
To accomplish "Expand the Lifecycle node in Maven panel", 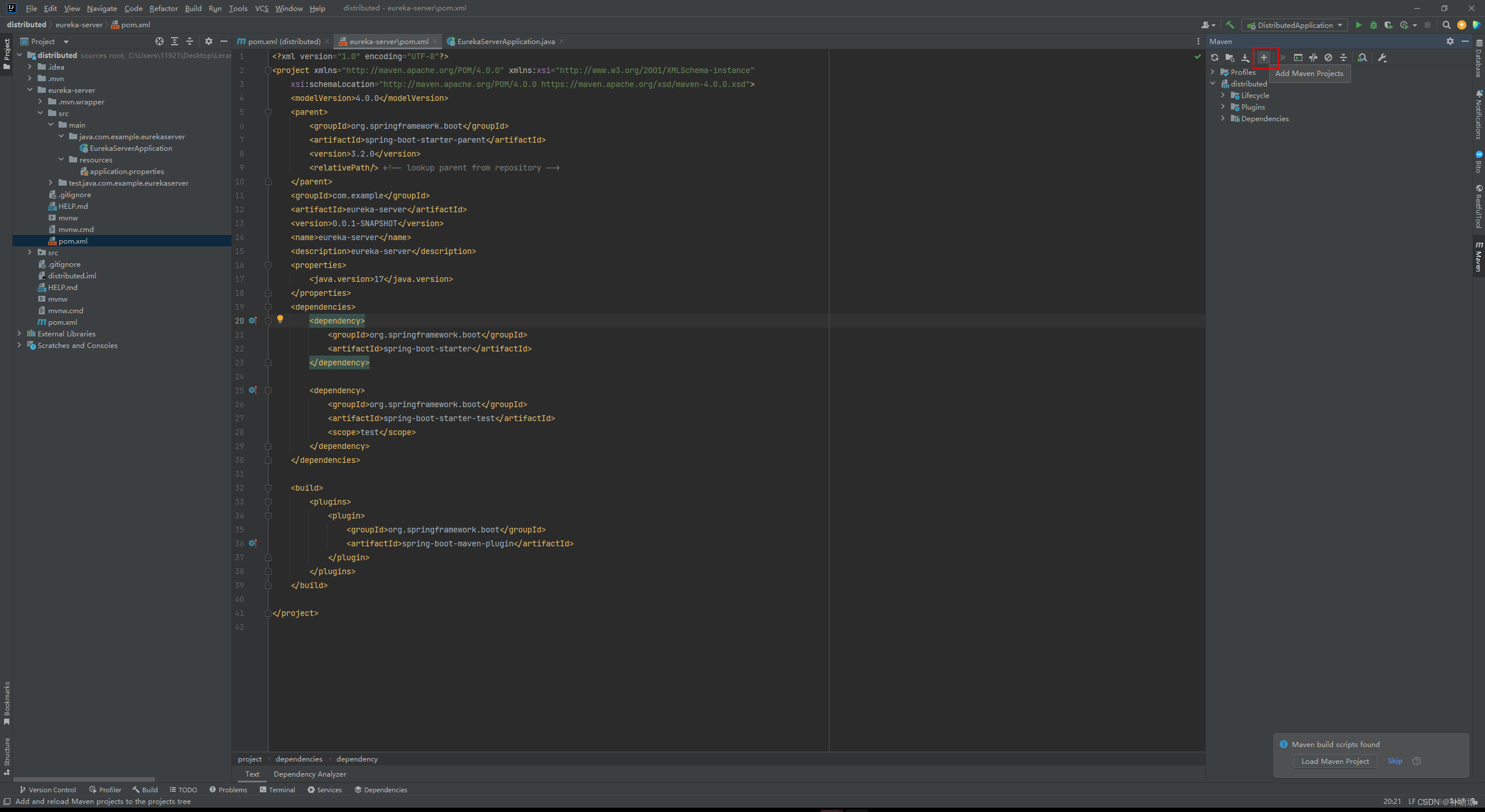I will pyautogui.click(x=1223, y=95).
